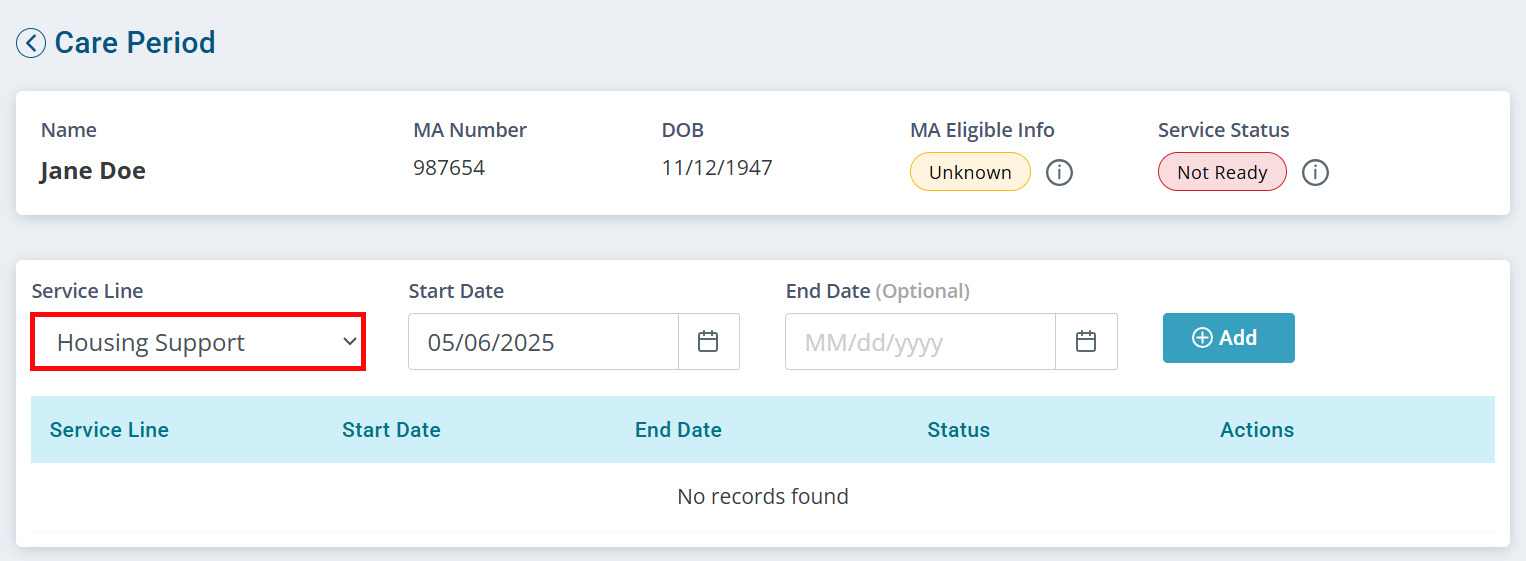This screenshot has width=1526, height=561.
Task: Click the Unknown eligibility badge
Action: (x=970, y=172)
